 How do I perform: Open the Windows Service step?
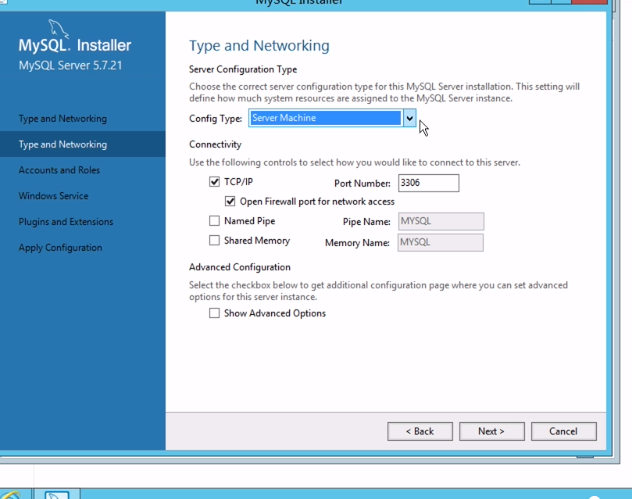point(54,196)
